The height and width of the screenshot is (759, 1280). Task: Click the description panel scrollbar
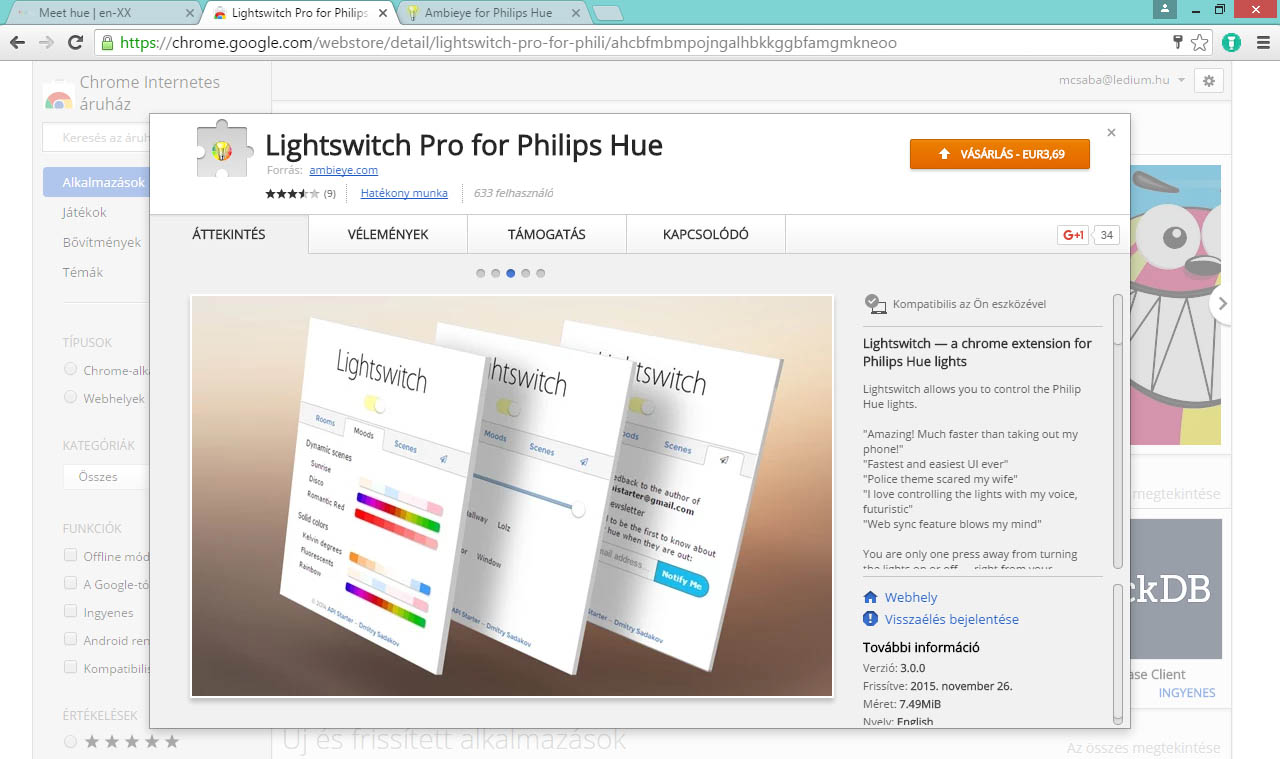pos(1118,431)
